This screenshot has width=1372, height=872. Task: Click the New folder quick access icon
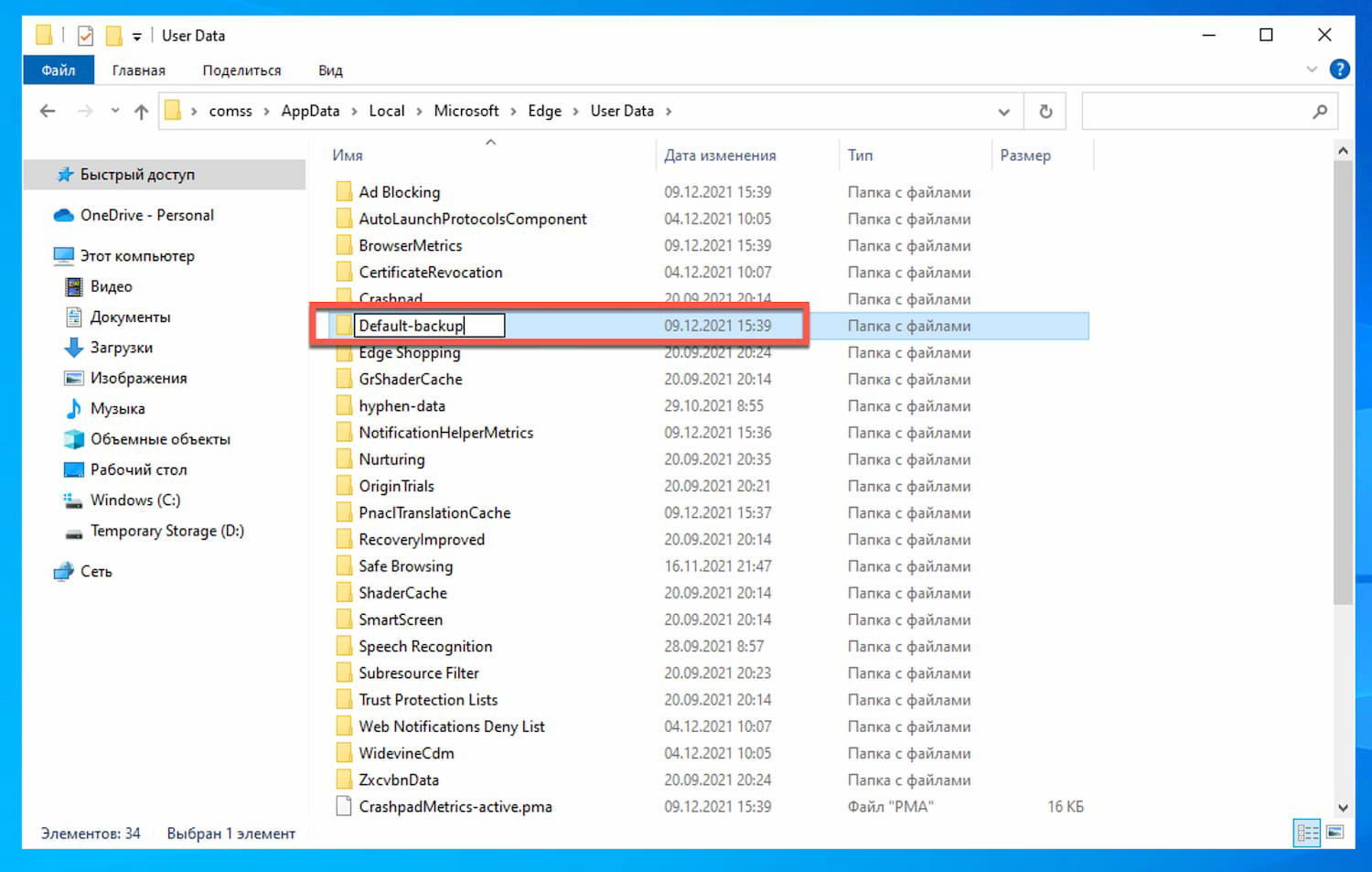point(113,36)
